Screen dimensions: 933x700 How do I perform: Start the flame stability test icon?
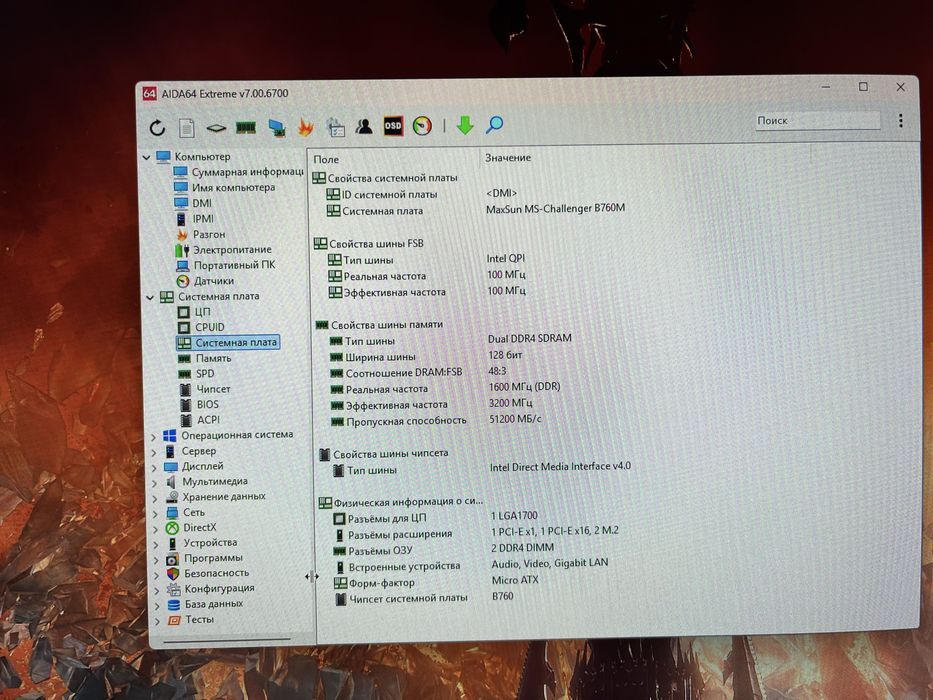click(x=306, y=127)
